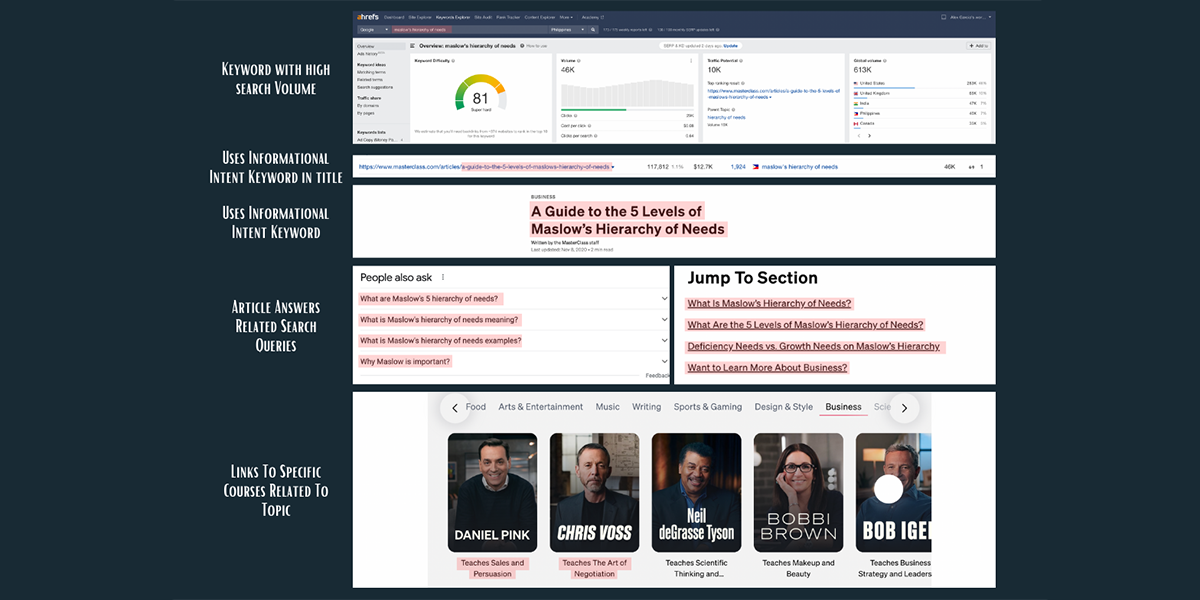
Task: Open Site Audit in the top menu
Action: pyautogui.click(x=484, y=17)
